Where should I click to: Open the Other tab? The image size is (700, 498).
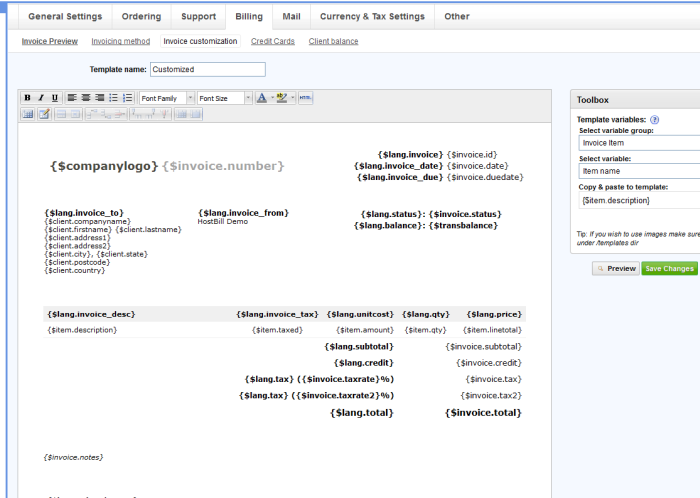tap(457, 17)
